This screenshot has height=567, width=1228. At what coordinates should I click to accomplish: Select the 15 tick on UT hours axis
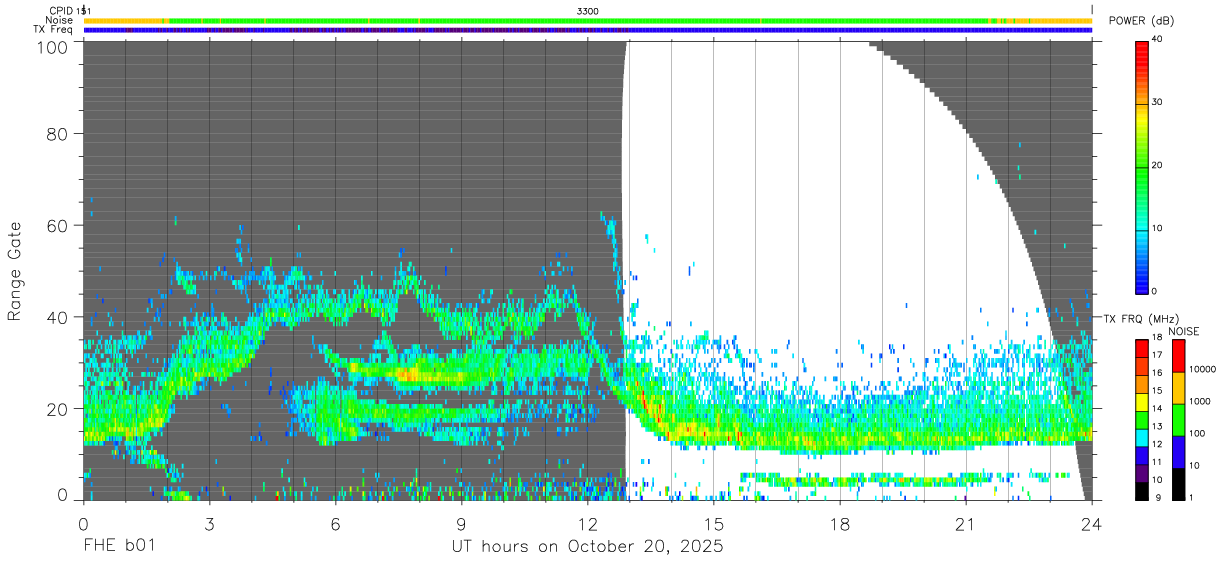tap(713, 523)
